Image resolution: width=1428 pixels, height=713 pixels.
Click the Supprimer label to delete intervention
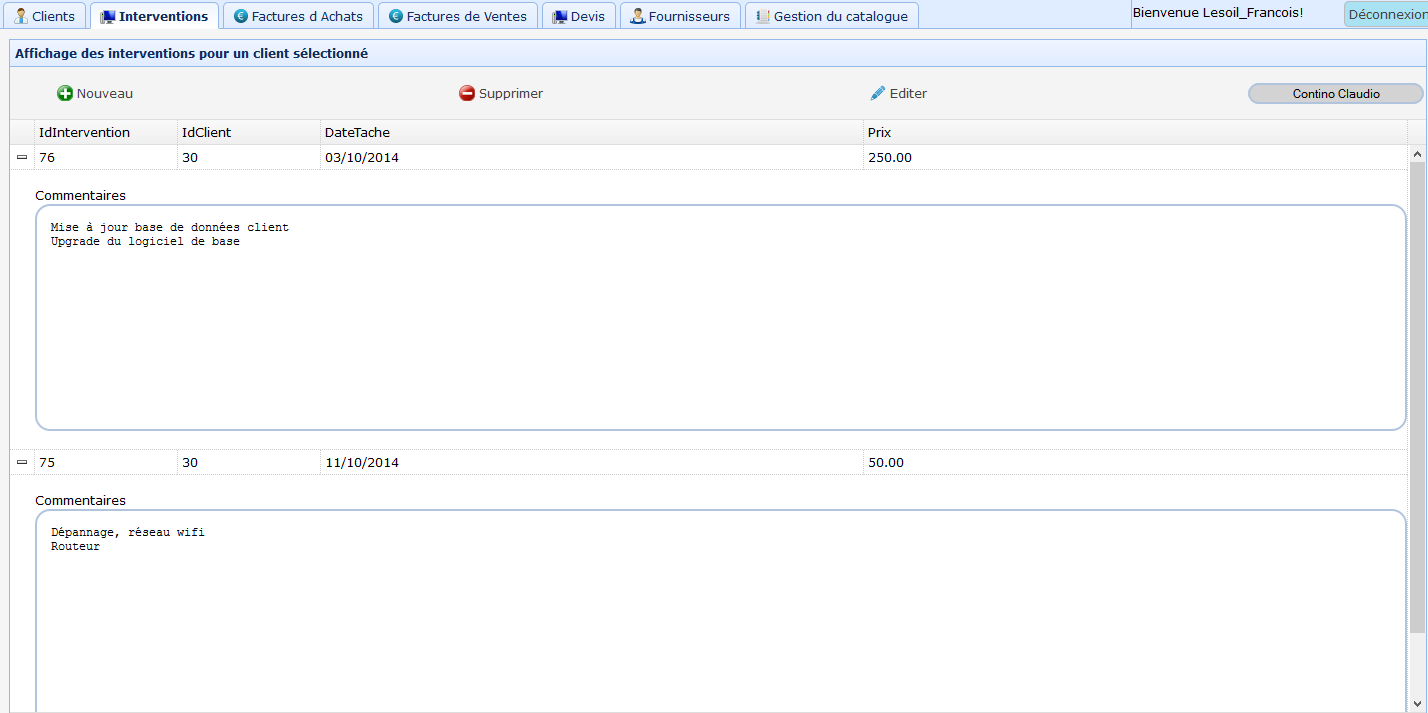511,93
